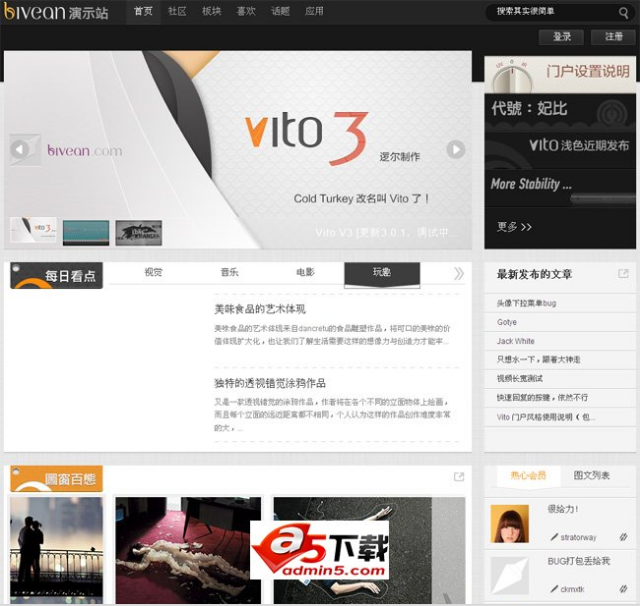The height and width of the screenshot is (606, 640).
Task: Open article 美味食品的艺术体现
Action: pos(260,309)
